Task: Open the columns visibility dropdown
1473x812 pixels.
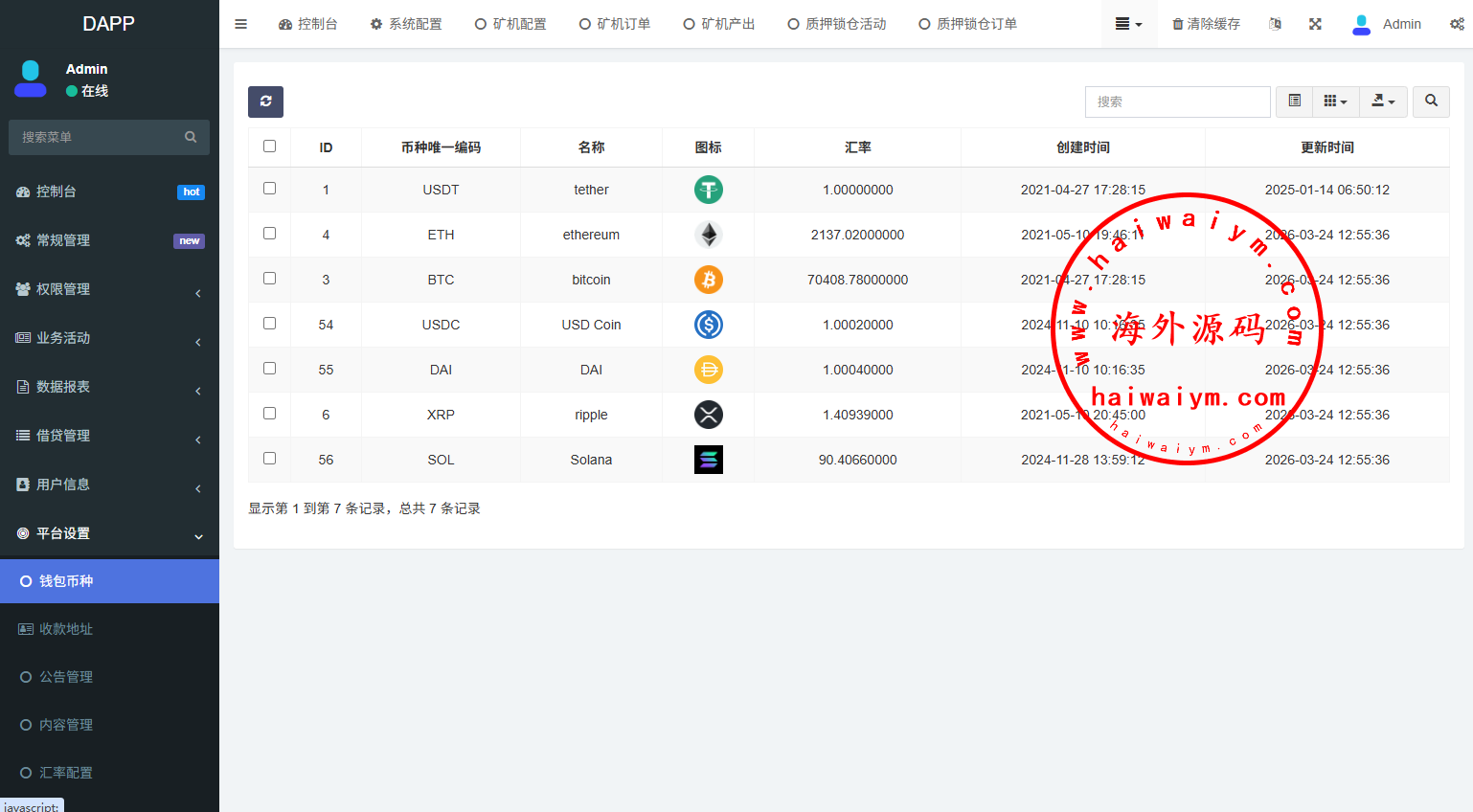Action: click(x=1335, y=101)
